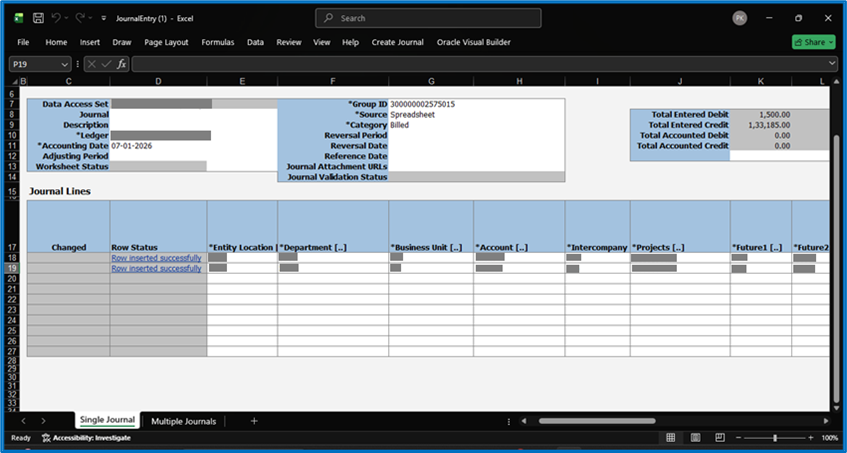Click the Redo arrow icon
This screenshot has width=847, height=453.
pyautogui.click(x=80, y=18)
